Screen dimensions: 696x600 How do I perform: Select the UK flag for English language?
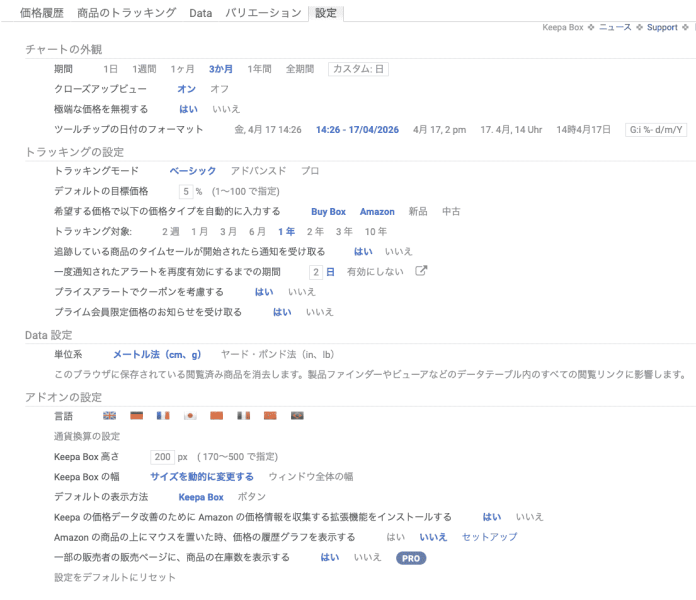(x=110, y=415)
